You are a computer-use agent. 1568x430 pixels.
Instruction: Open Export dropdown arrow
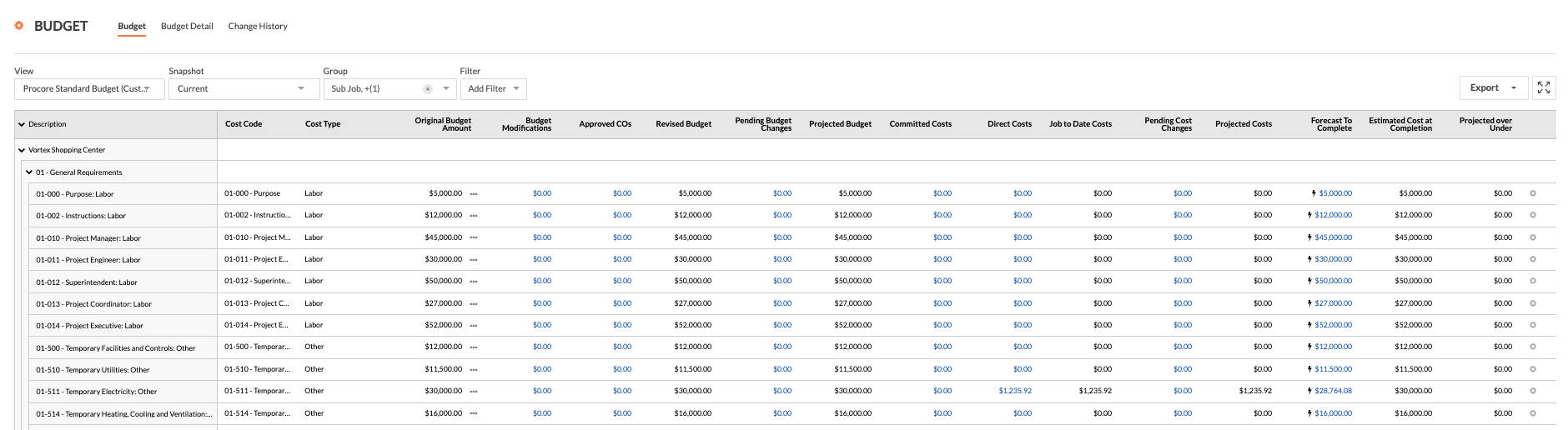[1514, 87]
